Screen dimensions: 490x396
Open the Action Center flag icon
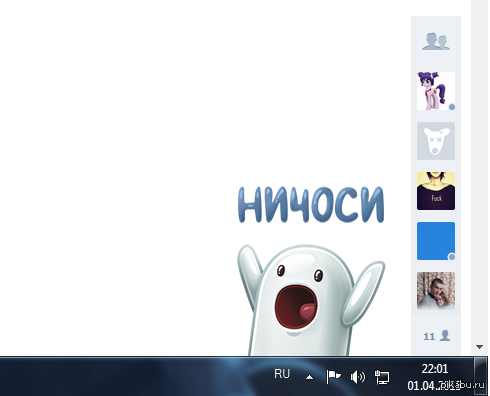point(333,377)
